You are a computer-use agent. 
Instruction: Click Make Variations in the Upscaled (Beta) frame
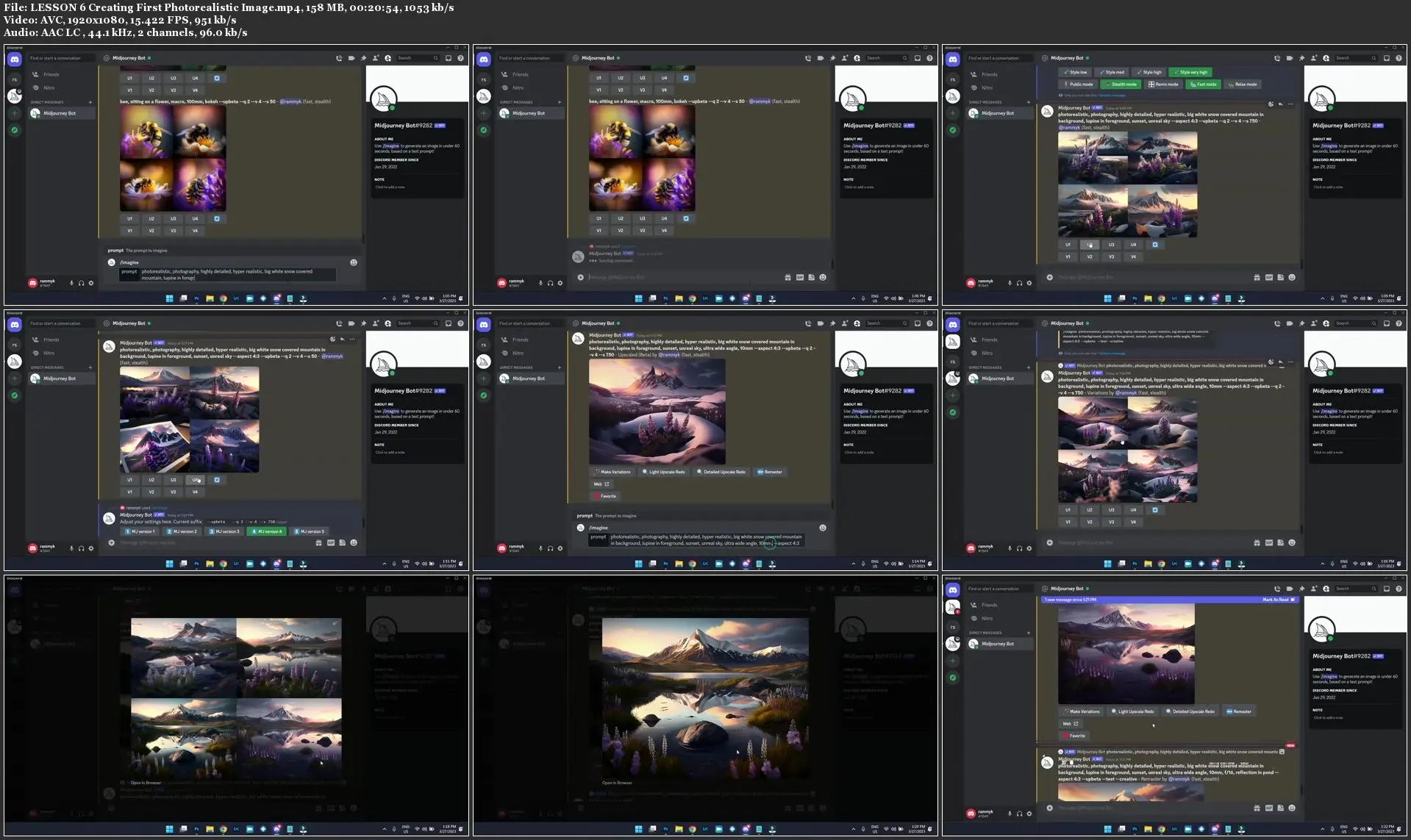click(612, 472)
